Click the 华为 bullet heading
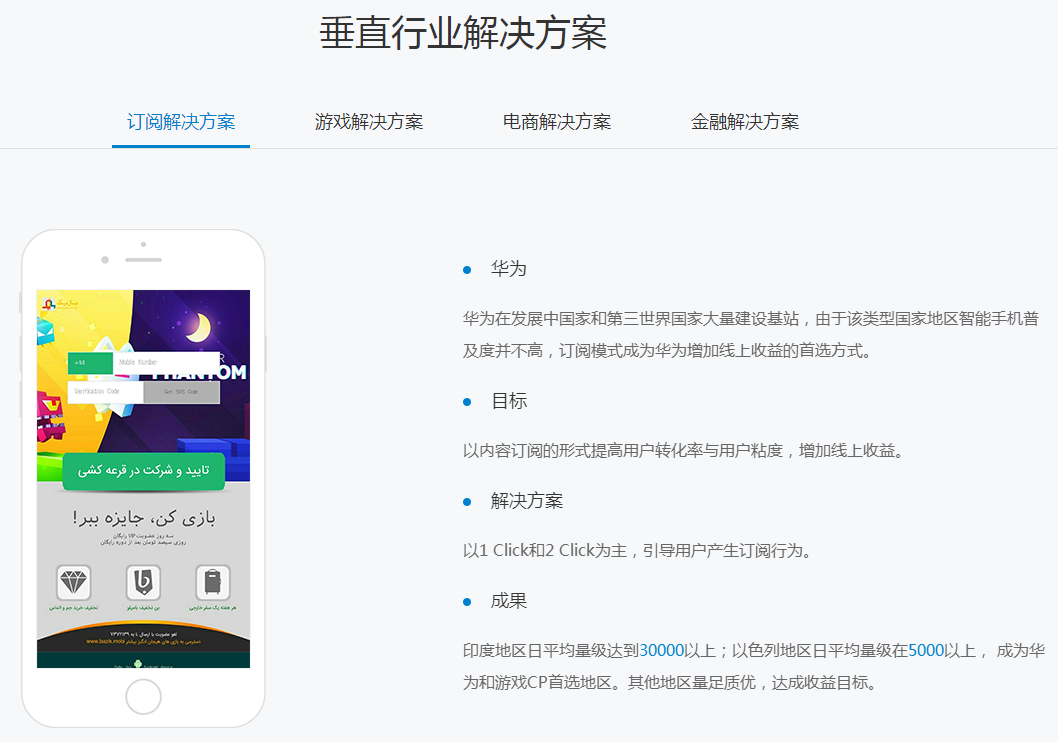 point(509,269)
